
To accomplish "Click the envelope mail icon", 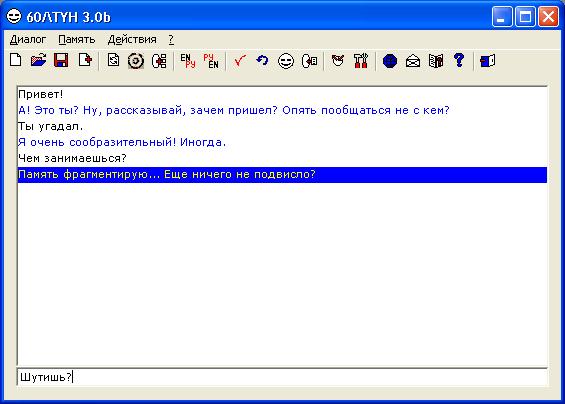I will tap(413, 61).
